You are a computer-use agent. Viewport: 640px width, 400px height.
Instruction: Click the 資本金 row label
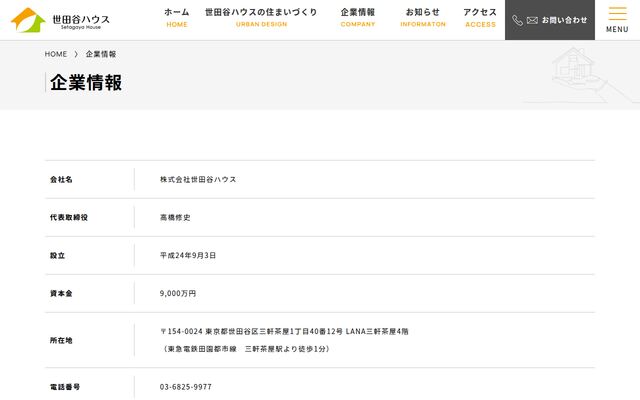(x=61, y=293)
